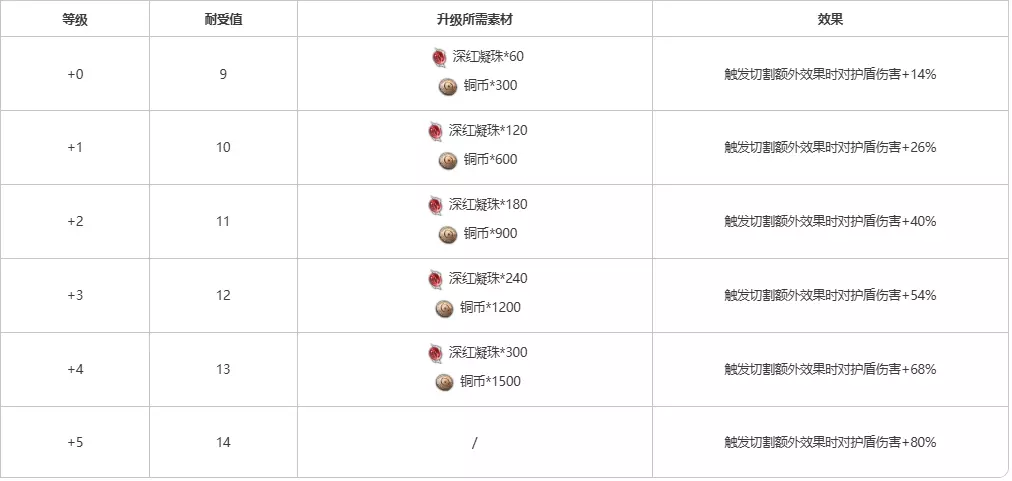This screenshot has width=1012, height=481.
Task: Click the 效果 column header
Action: pos(830,19)
